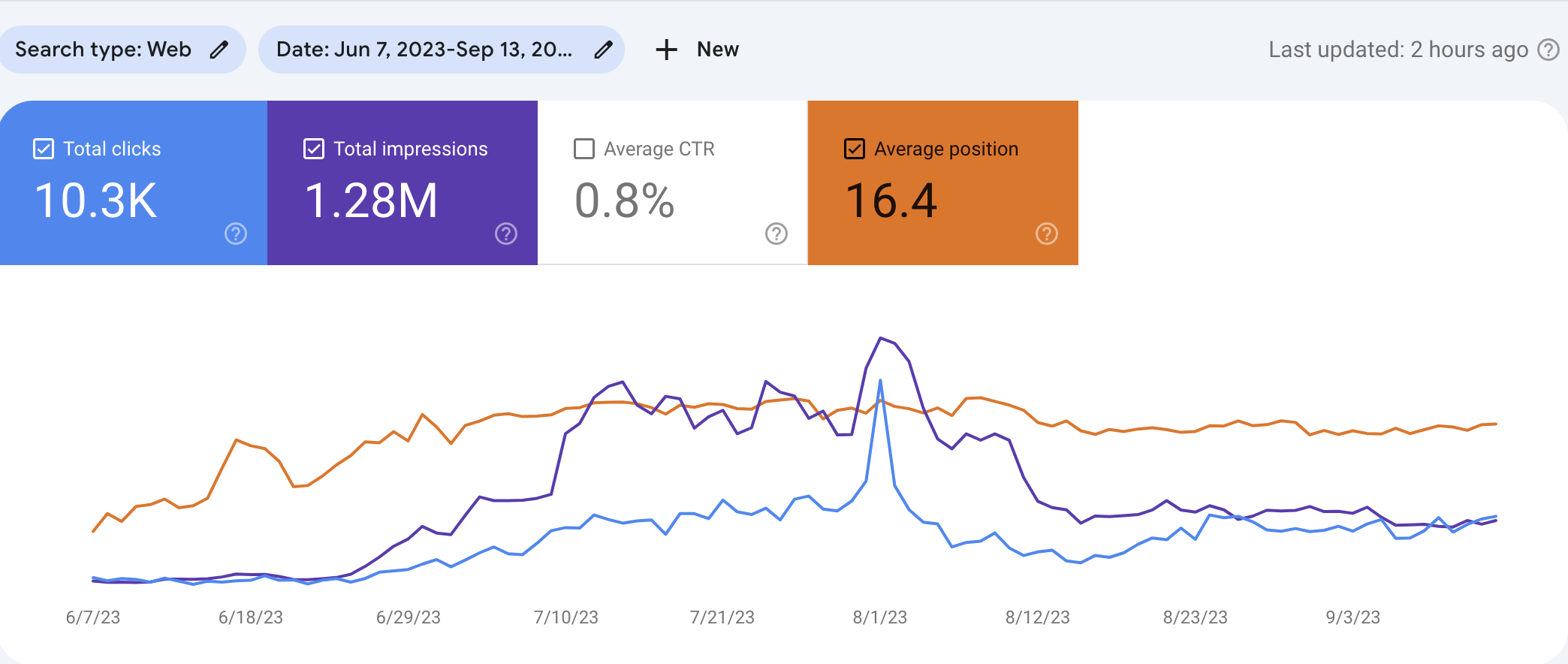Click the 6/29/23 axis date label
1568x664 pixels.
(409, 617)
